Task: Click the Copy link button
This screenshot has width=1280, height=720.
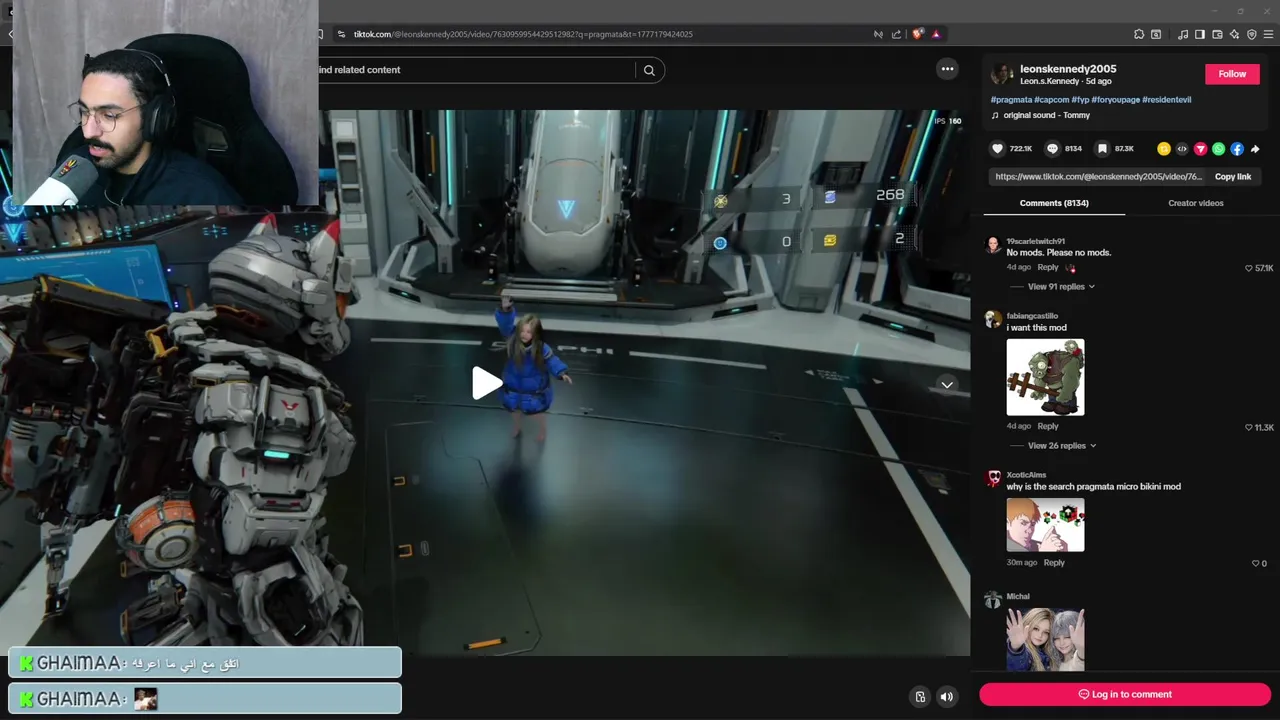Action: (1233, 177)
